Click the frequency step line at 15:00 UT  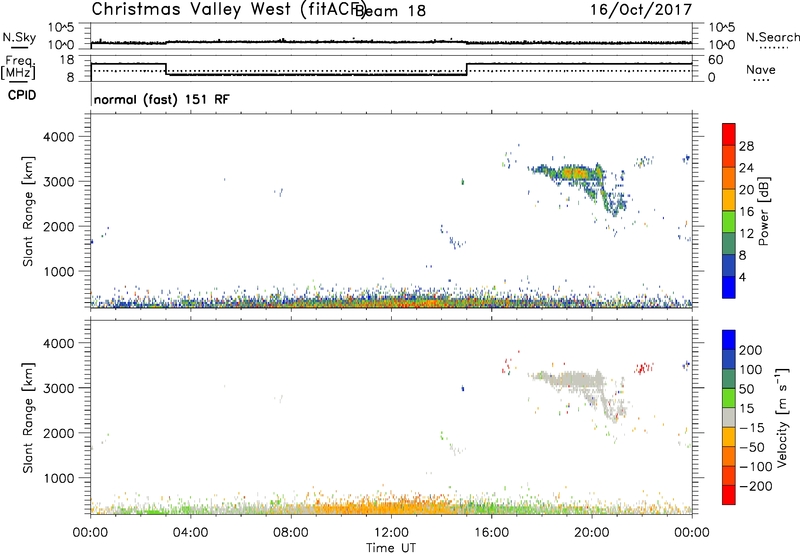click(x=466, y=69)
